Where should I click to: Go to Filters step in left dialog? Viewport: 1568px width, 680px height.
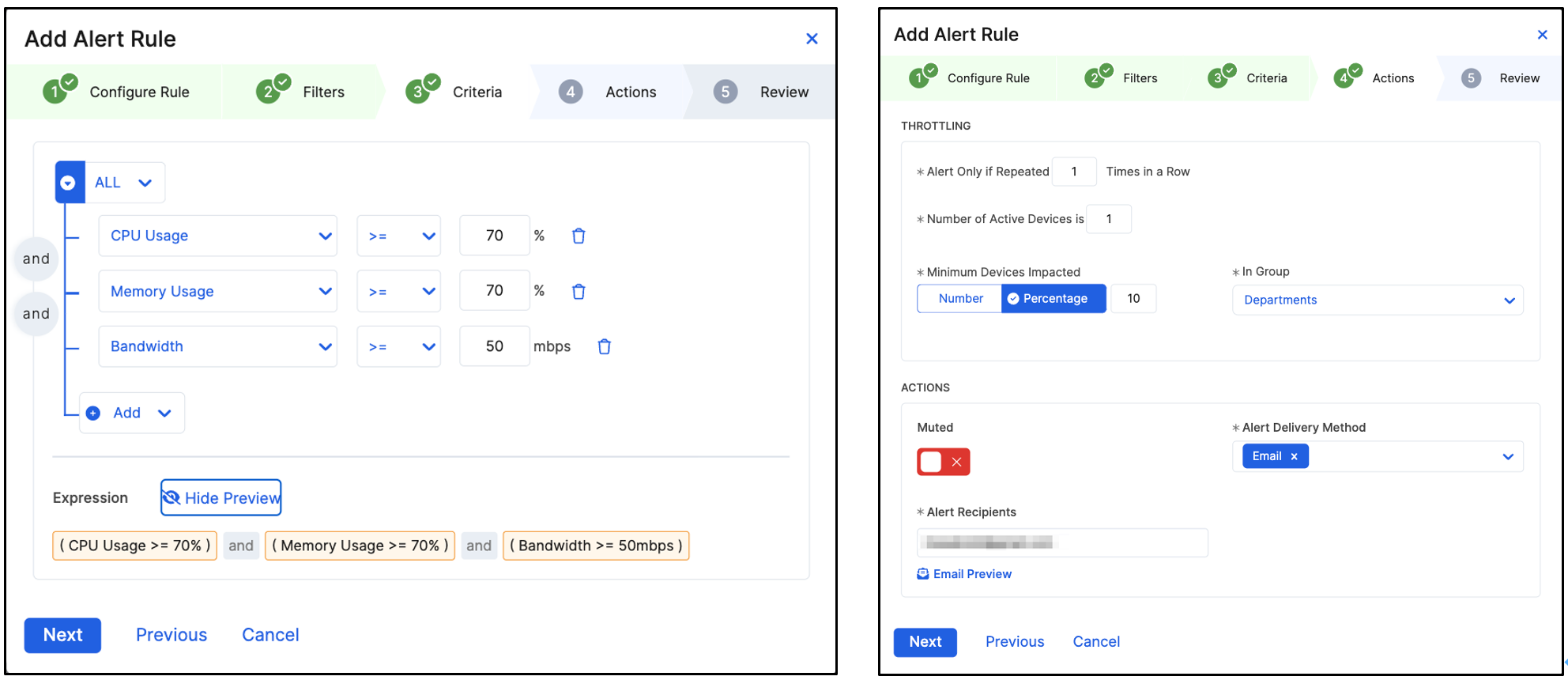[x=300, y=92]
